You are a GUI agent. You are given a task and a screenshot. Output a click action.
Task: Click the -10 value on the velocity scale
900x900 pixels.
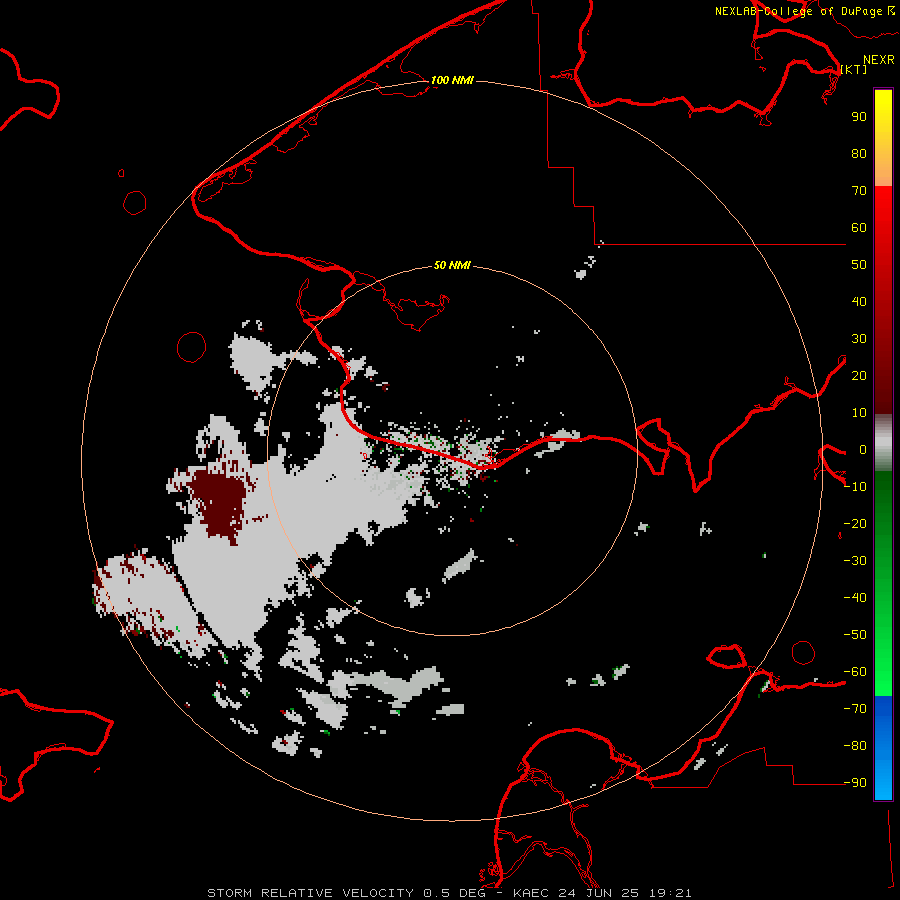click(855, 487)
